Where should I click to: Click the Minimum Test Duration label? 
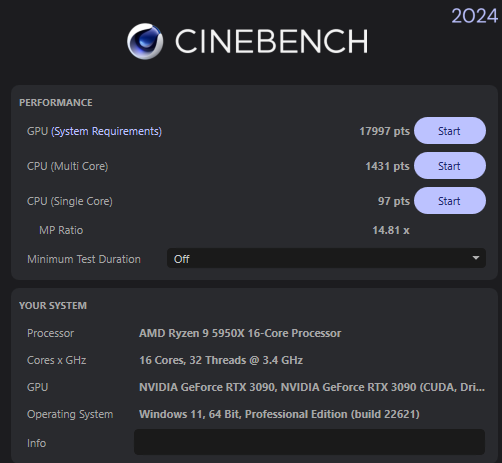pyautogui.click(x=84, y=259)
